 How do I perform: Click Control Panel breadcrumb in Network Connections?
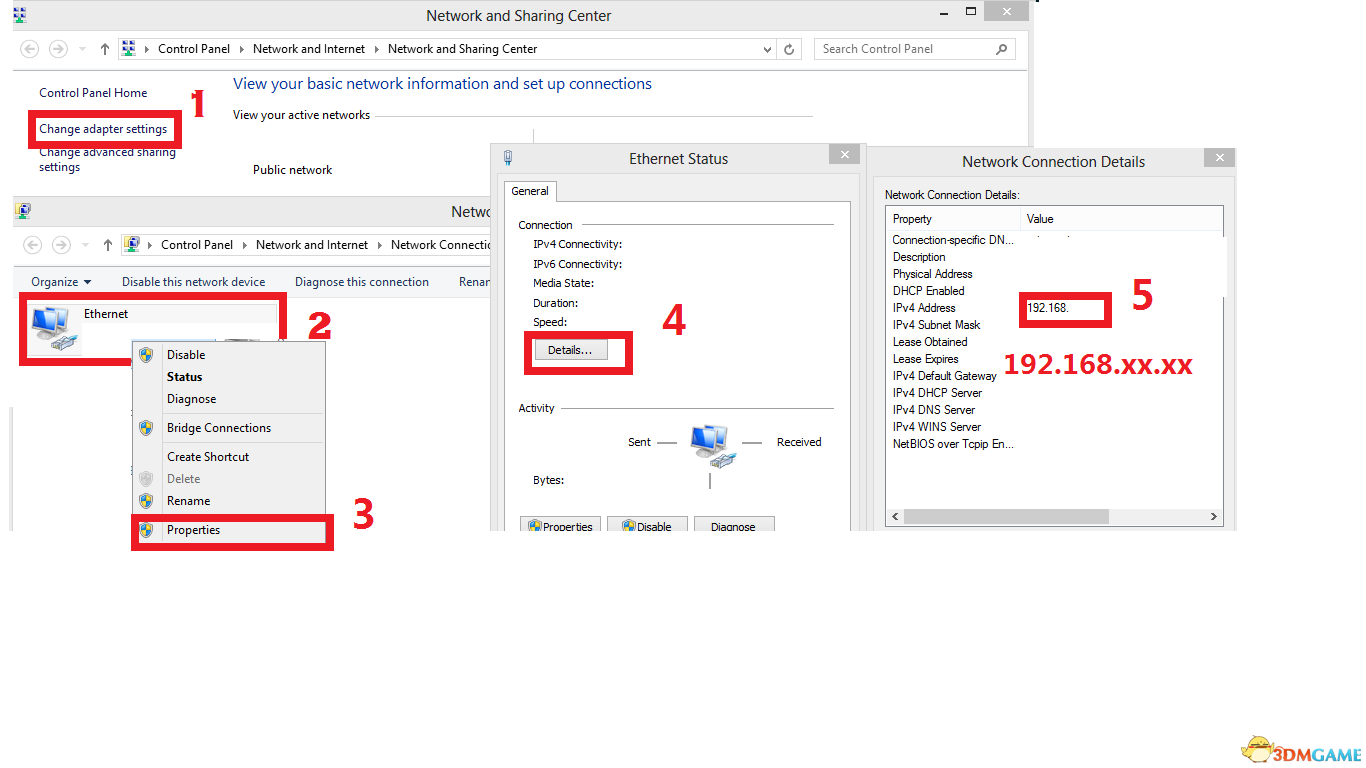[197, 245]
